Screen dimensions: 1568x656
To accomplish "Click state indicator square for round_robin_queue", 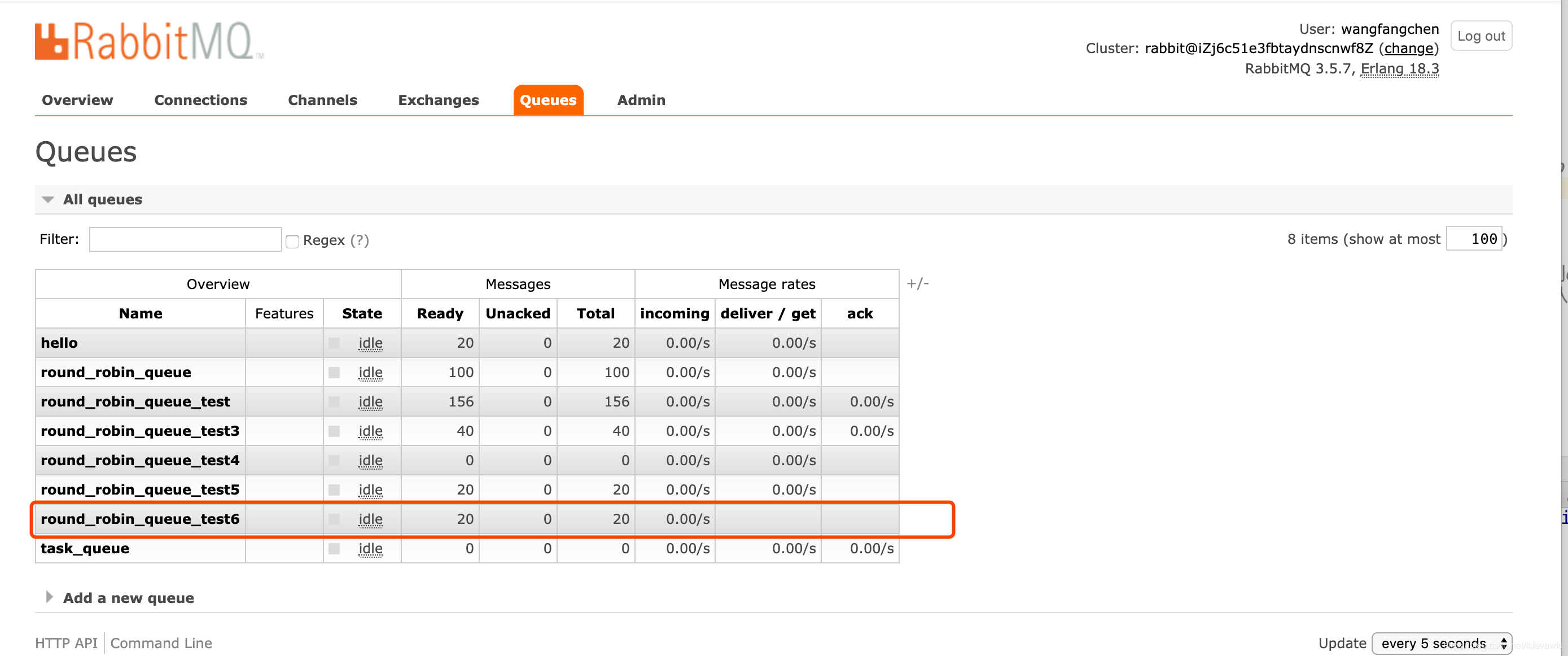I will [334, 372].
